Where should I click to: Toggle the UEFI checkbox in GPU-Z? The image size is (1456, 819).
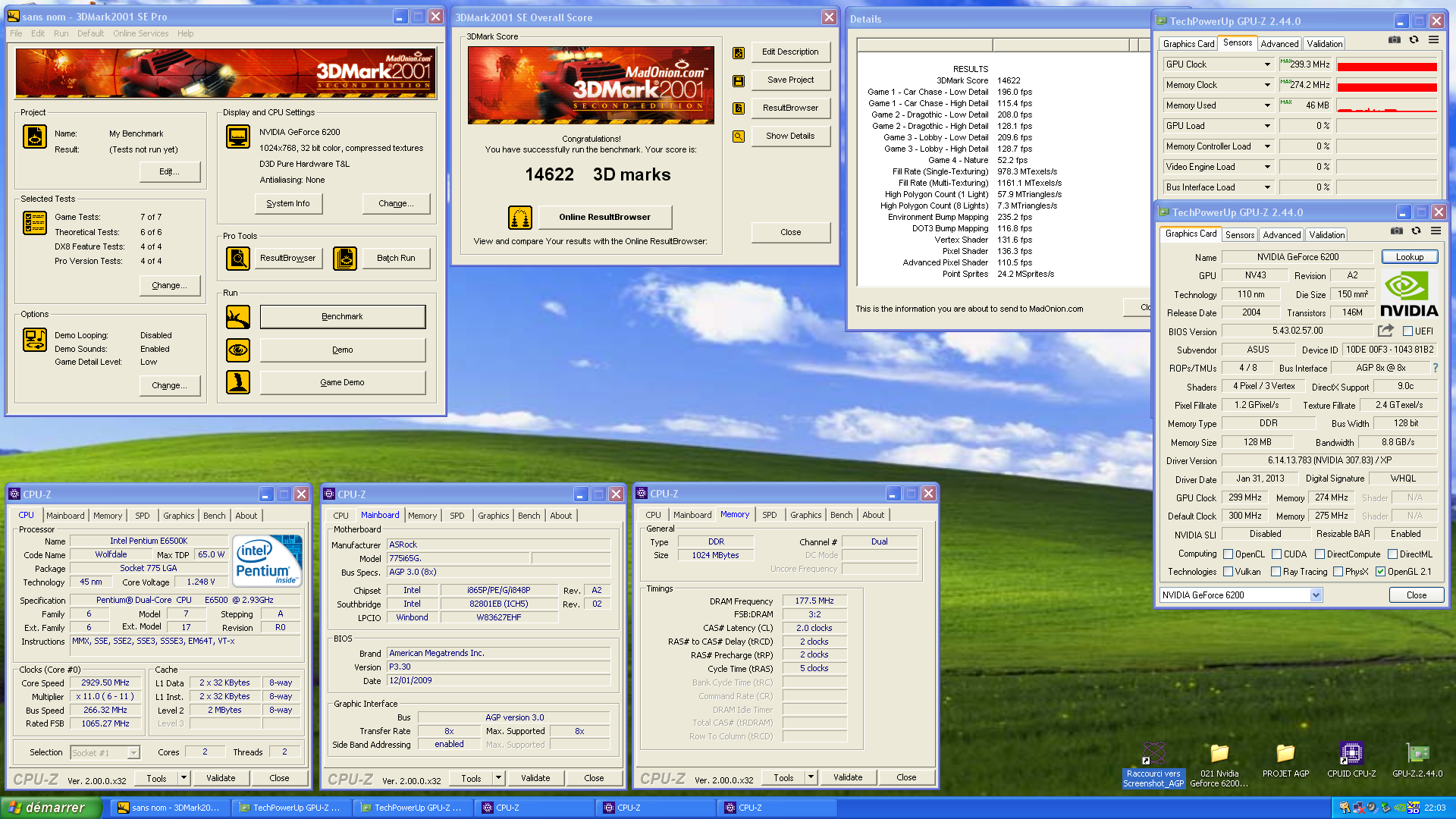(x=1407, y=331)
